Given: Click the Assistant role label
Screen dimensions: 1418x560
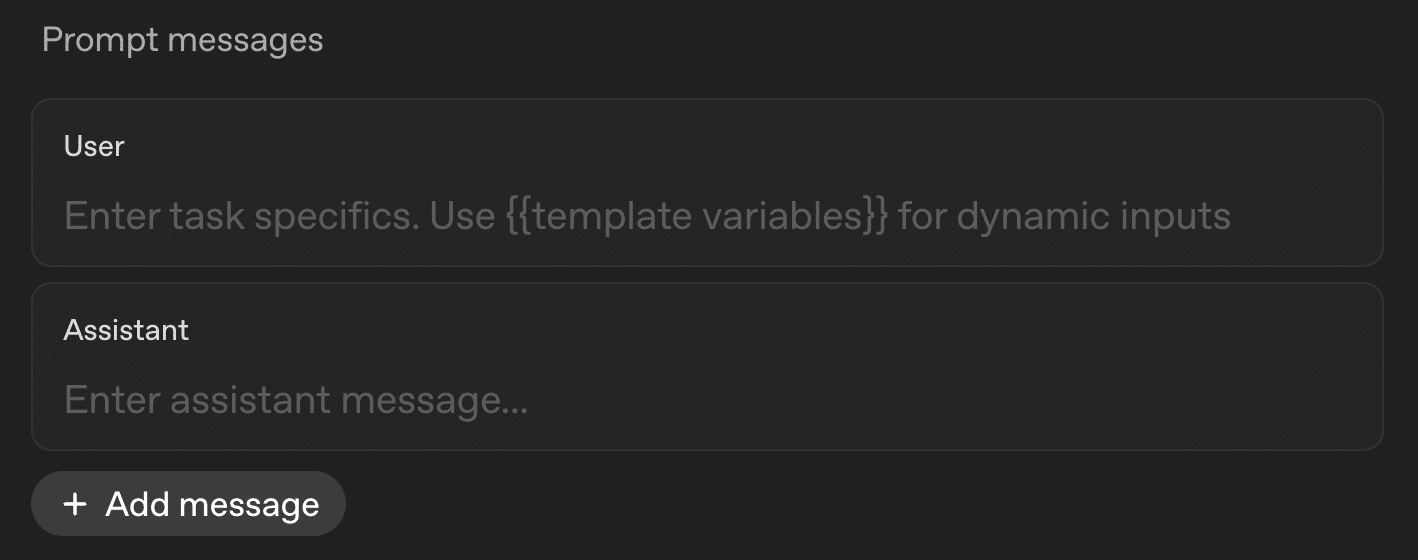Looking at the screenshot, I should pyautogui.click(x=126, y=330).
